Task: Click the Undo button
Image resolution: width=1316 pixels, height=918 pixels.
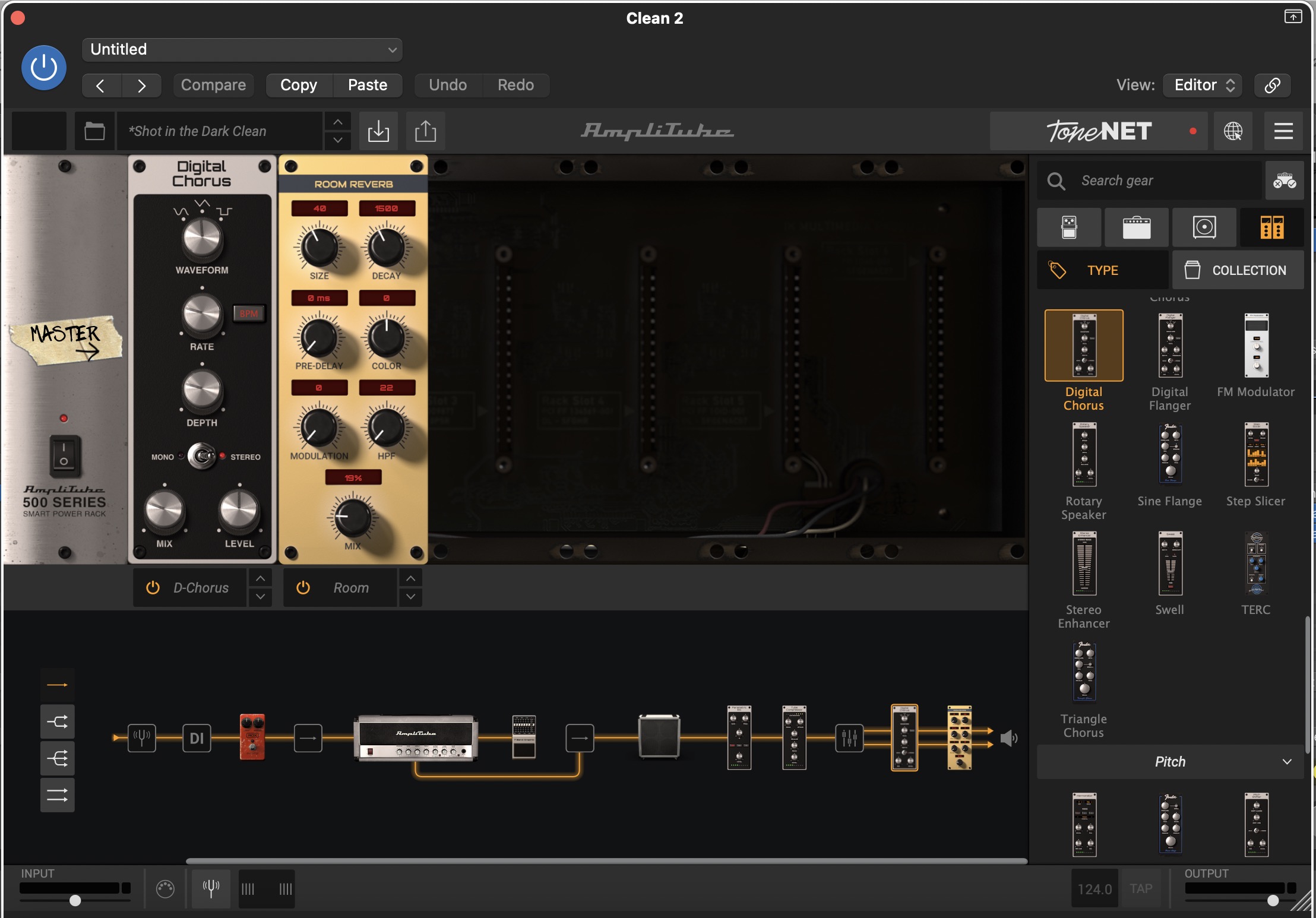Action: [448, 86]
